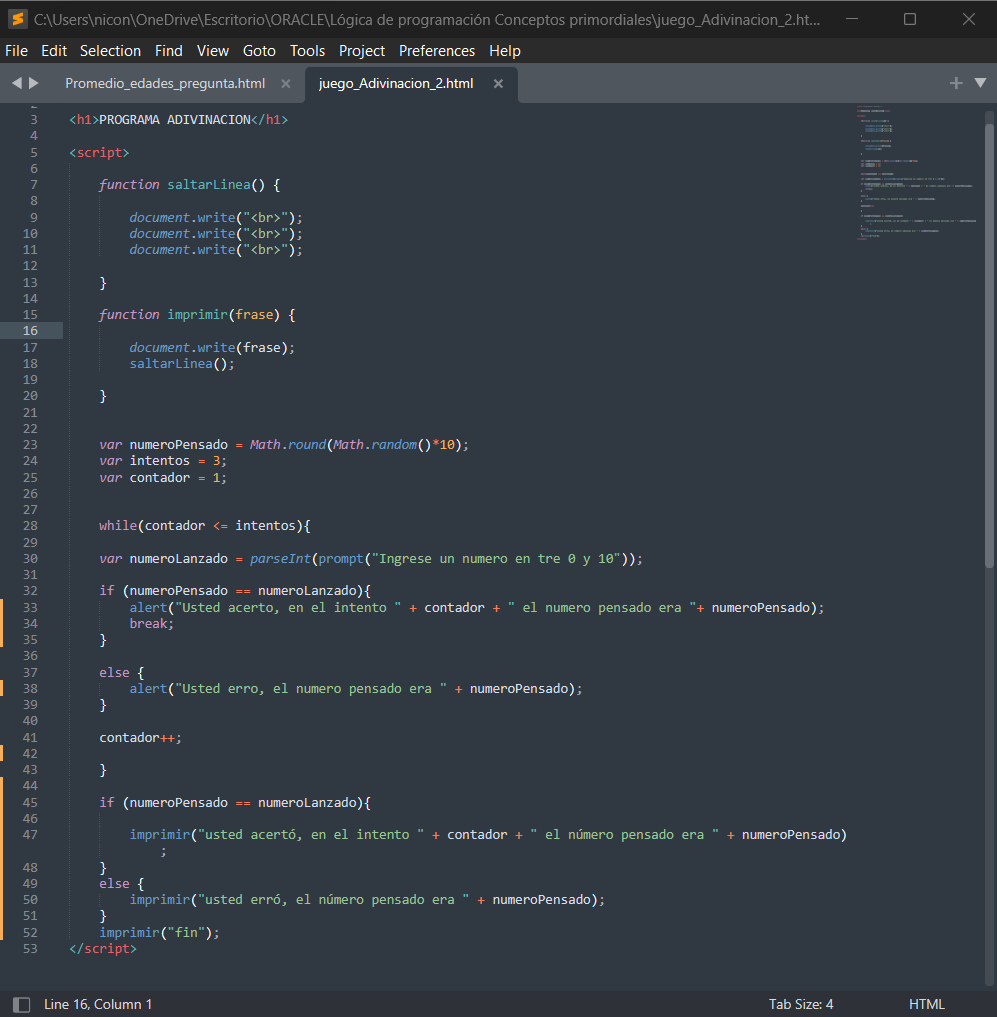997x1017 pixels.
Task: Open the Project menu
Action: pos(362,51)
